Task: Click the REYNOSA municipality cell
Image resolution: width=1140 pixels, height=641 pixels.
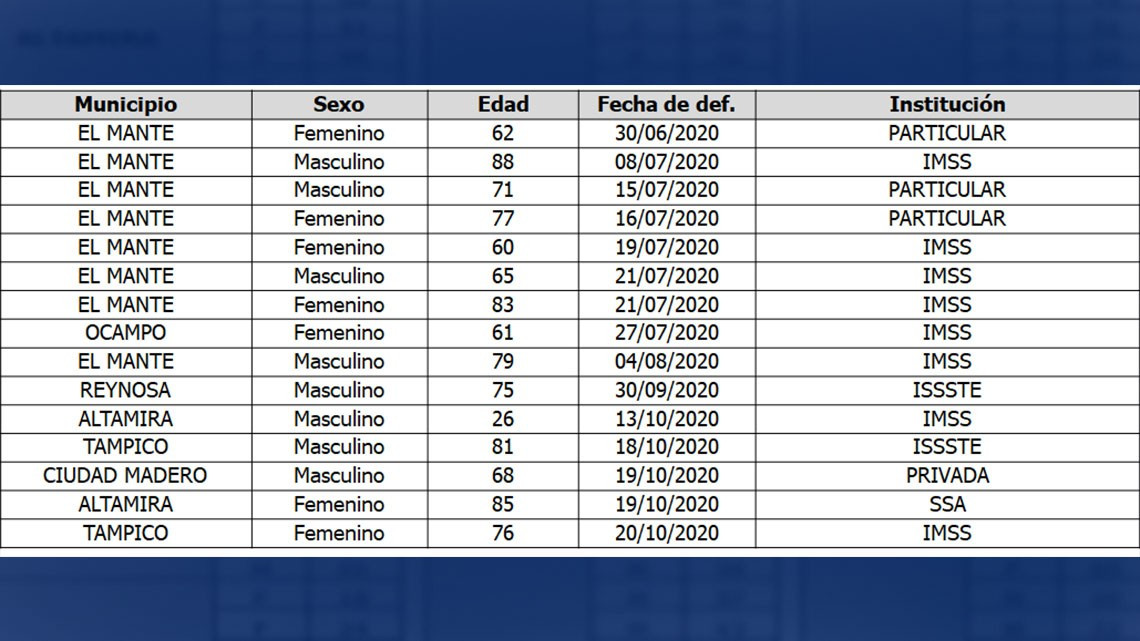Action: (x=126, y=390)
